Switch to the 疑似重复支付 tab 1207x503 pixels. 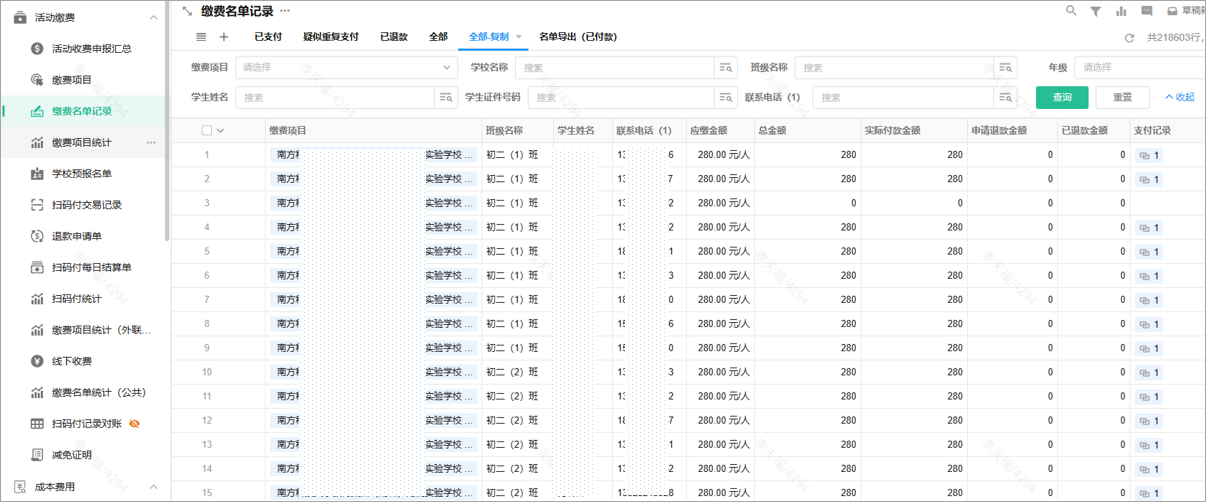(x=330, y=37)
